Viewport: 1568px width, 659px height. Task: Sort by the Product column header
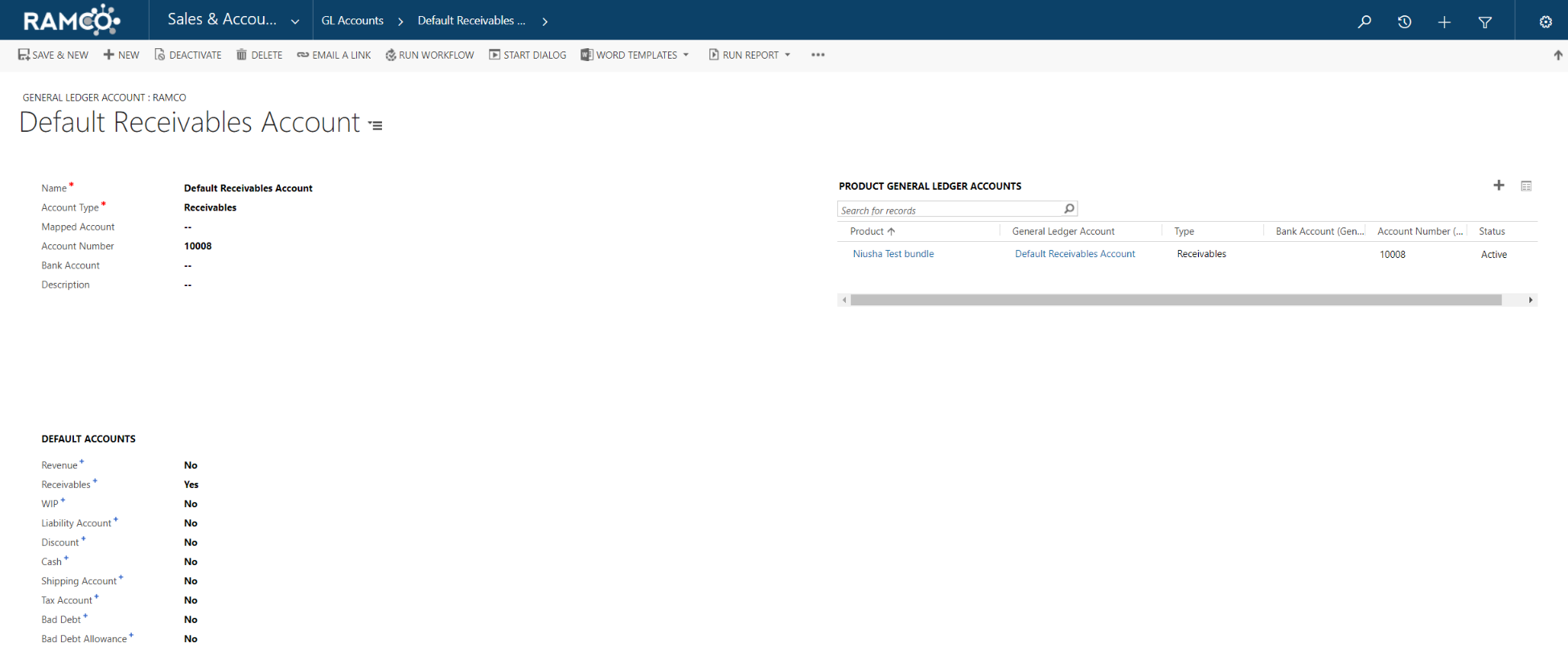tap(872, 231)
